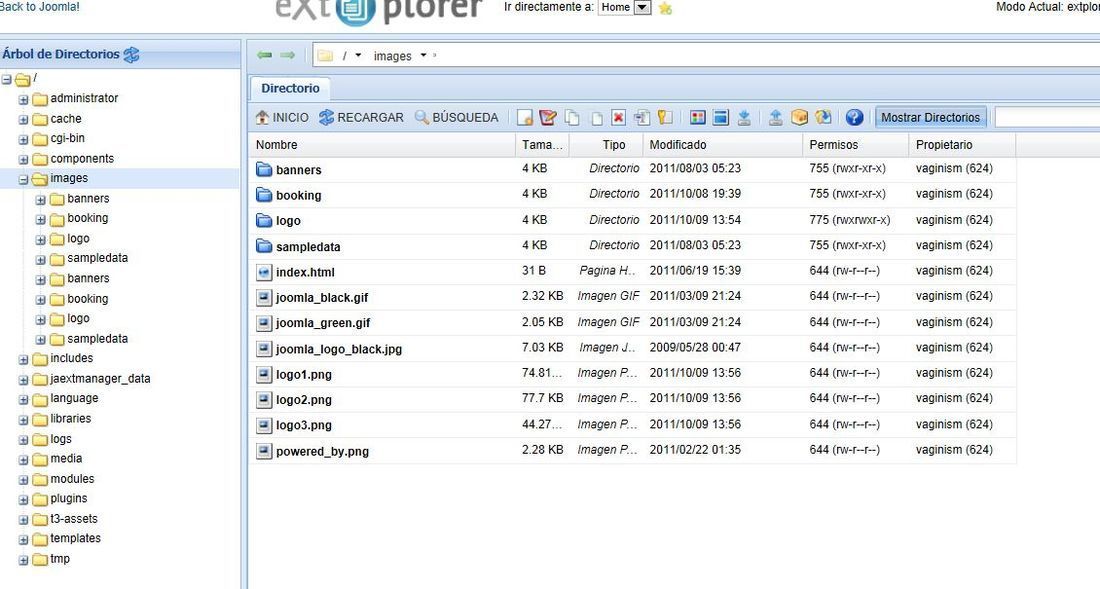Screen dimensions: 1100x589
Task: Sort by the Modificado column header
Action: tap(723, 144)
